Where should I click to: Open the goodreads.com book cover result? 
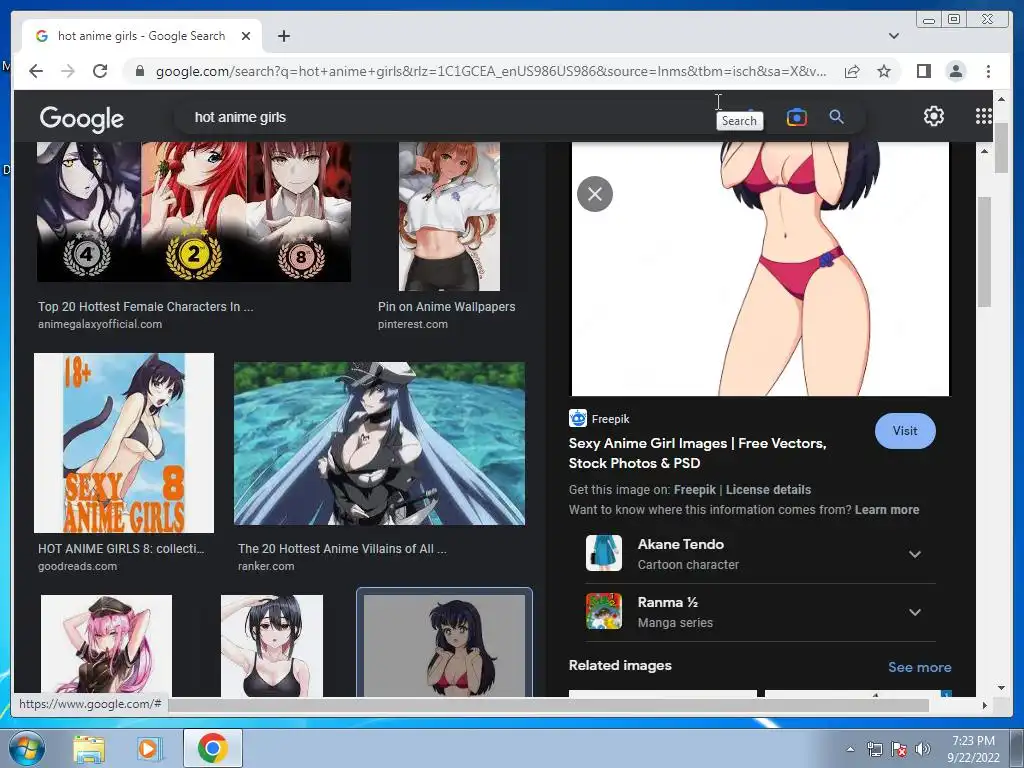tap(123, 443)
